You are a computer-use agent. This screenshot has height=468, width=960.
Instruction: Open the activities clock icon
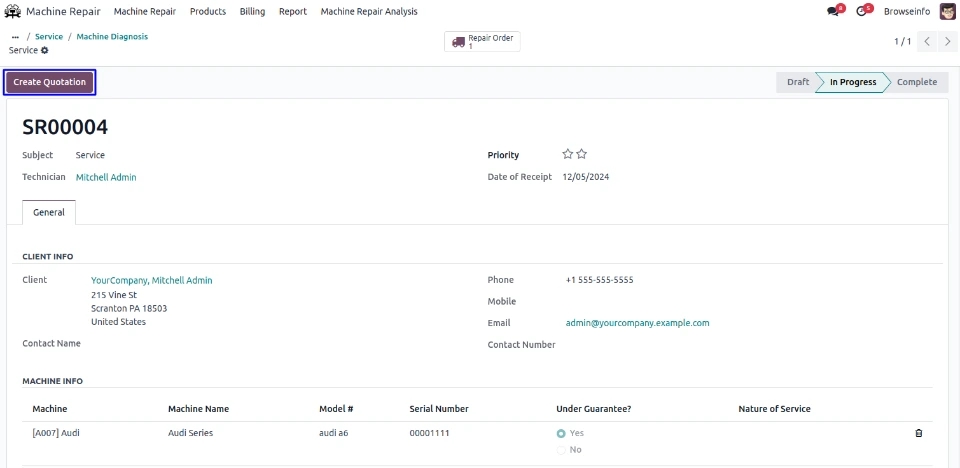tap(862, 12)
